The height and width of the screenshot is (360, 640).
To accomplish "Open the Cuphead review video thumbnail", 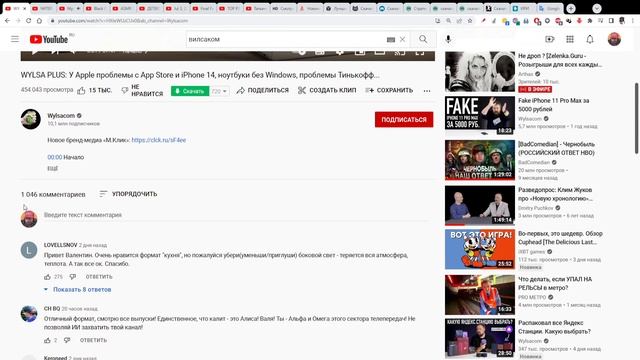I will pyautogui.click(x=480, y=249).
